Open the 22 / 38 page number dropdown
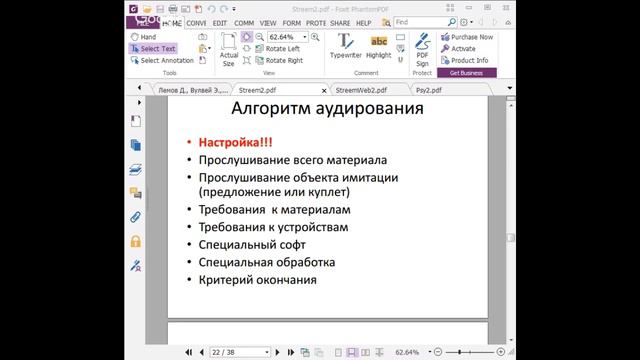This screenshot has height=360, width=640. click(x=267, y=352)
